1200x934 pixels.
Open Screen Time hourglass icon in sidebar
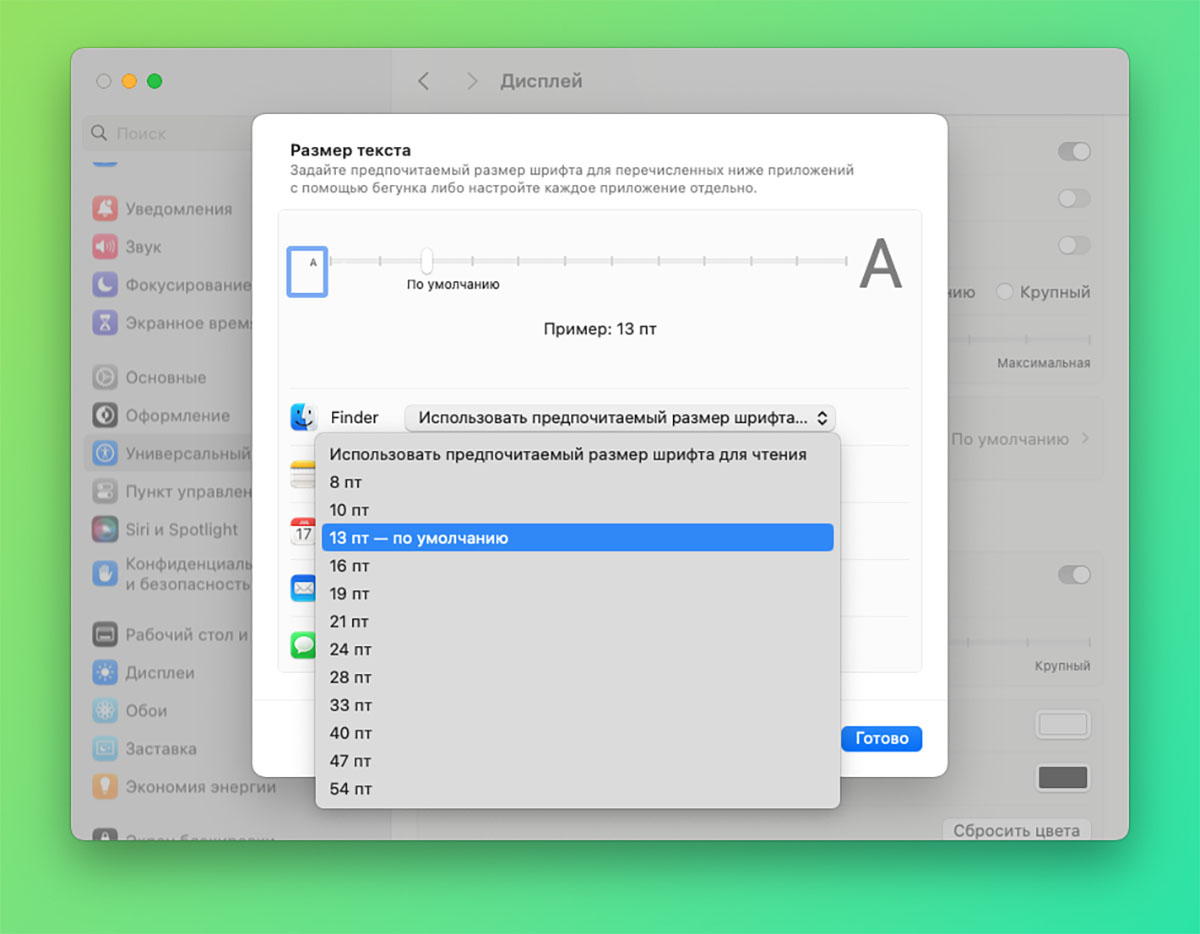(x=105, y=322)
